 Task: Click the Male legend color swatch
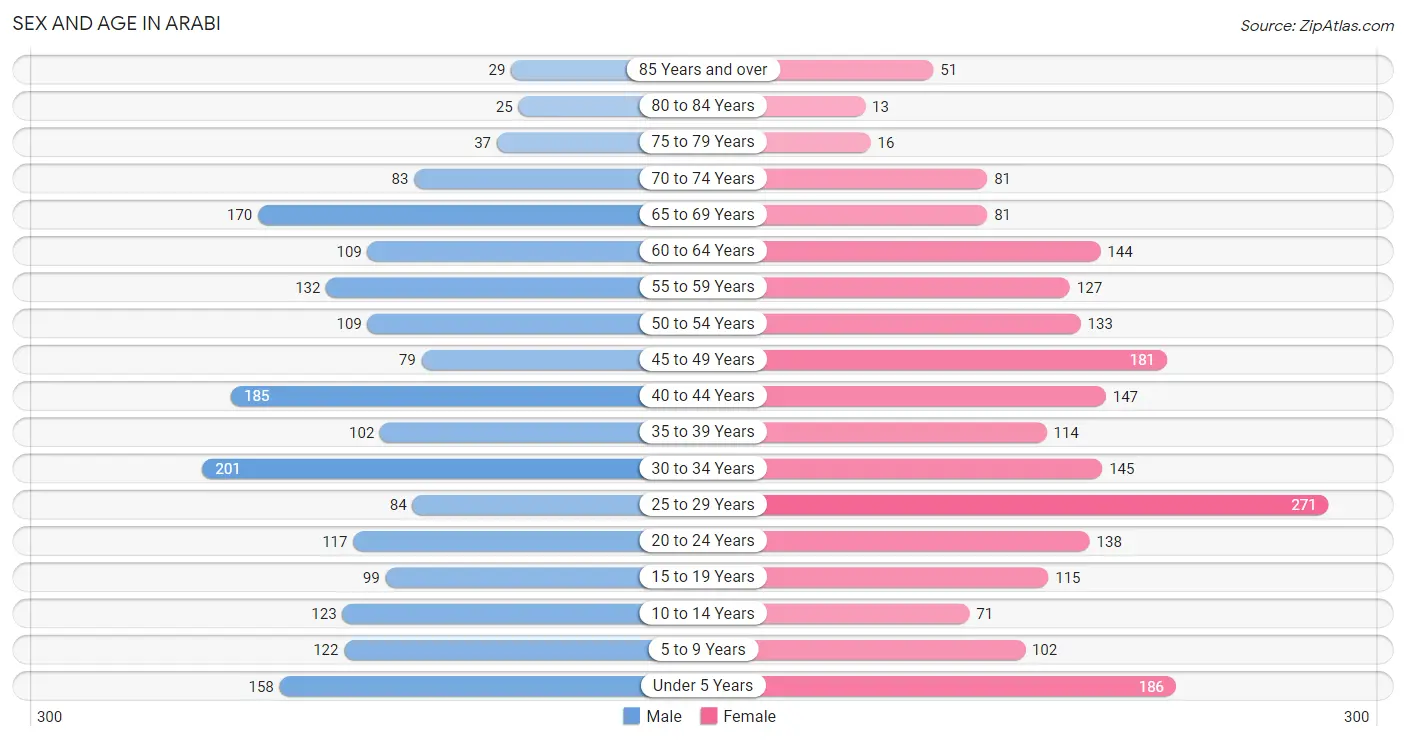(x=631, y=716)
